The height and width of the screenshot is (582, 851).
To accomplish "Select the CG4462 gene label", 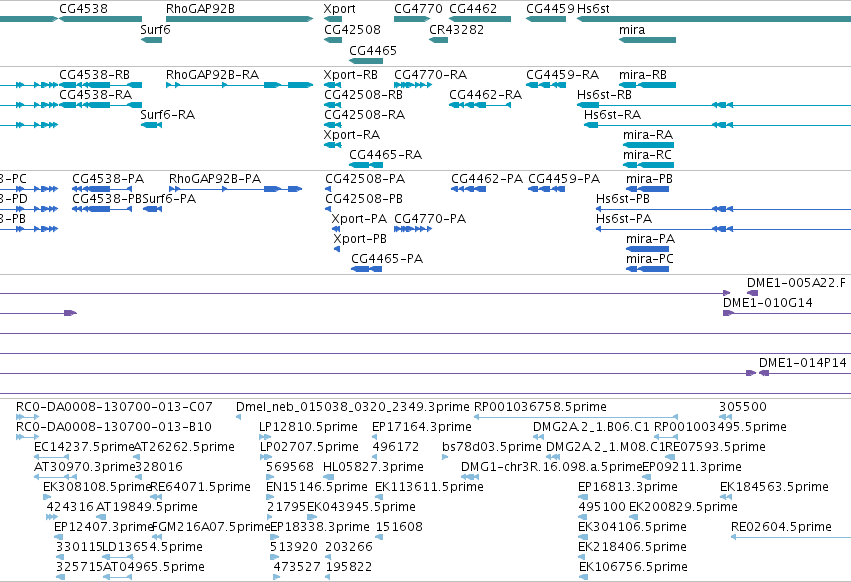I will coord(473,9).
